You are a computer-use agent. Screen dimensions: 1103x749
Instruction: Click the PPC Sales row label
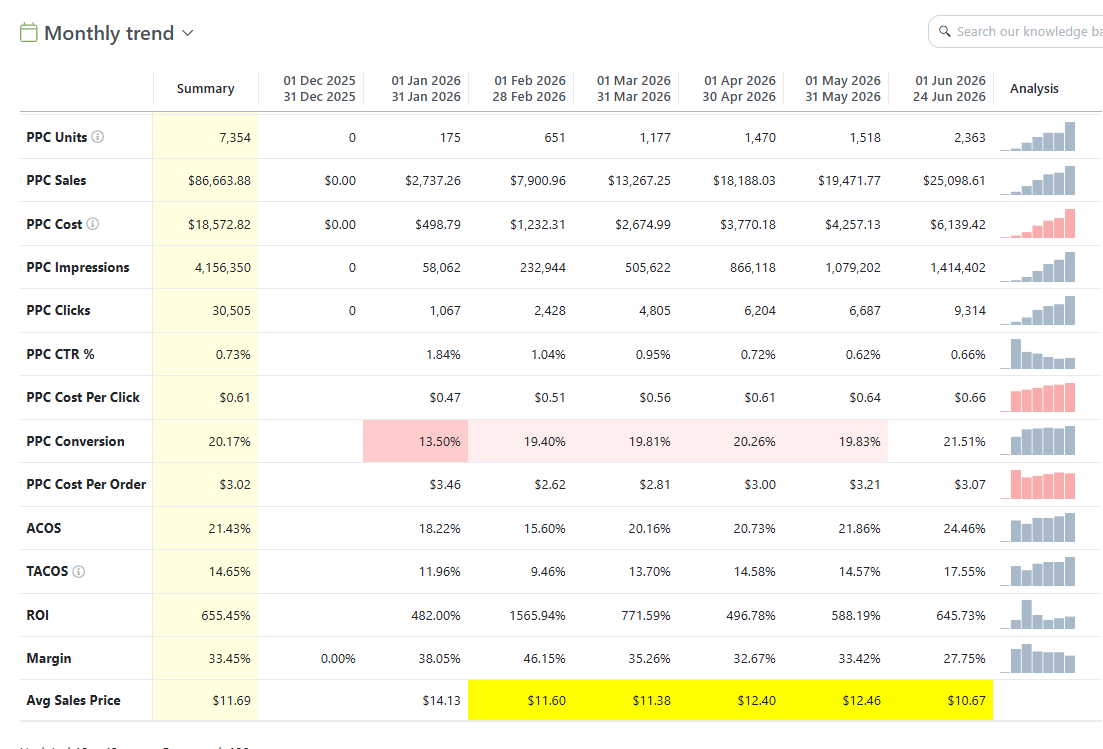56,181
